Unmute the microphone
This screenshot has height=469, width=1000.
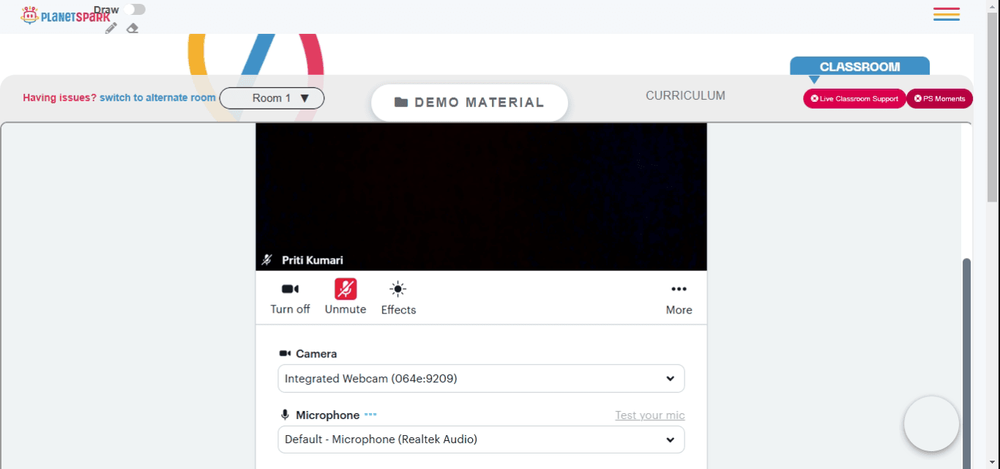[345, 297]
